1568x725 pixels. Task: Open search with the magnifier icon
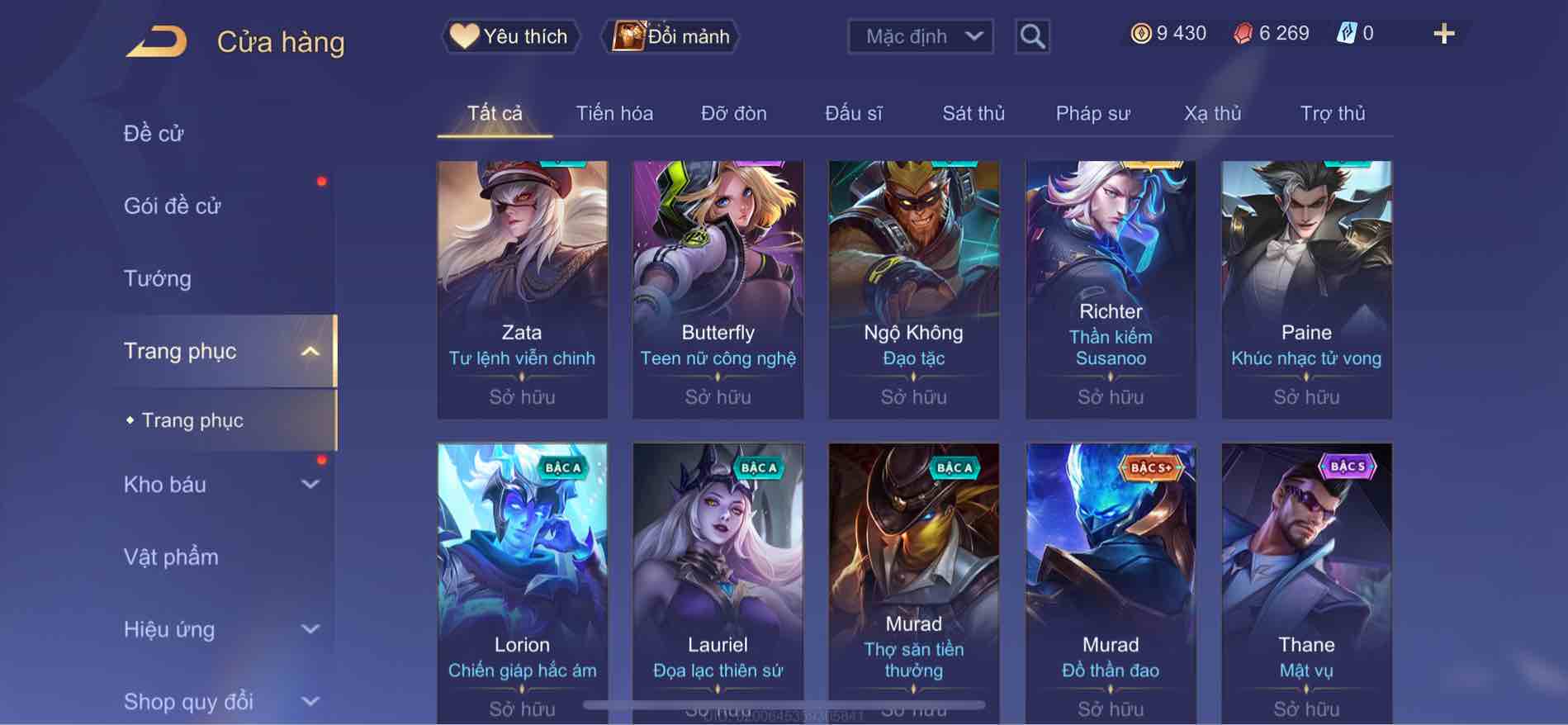click(1032, 36)
